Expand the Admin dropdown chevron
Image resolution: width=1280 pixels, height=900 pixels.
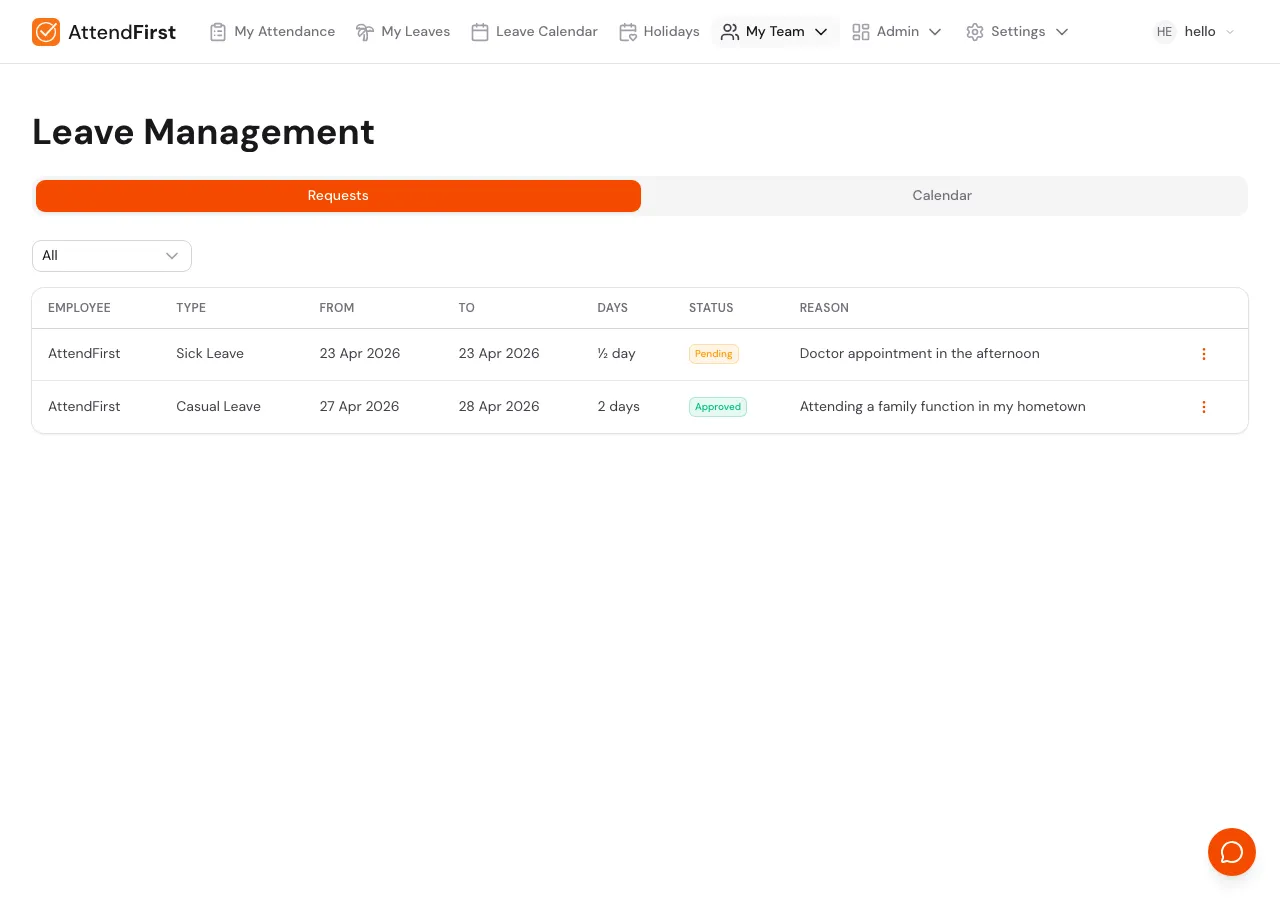935,32
